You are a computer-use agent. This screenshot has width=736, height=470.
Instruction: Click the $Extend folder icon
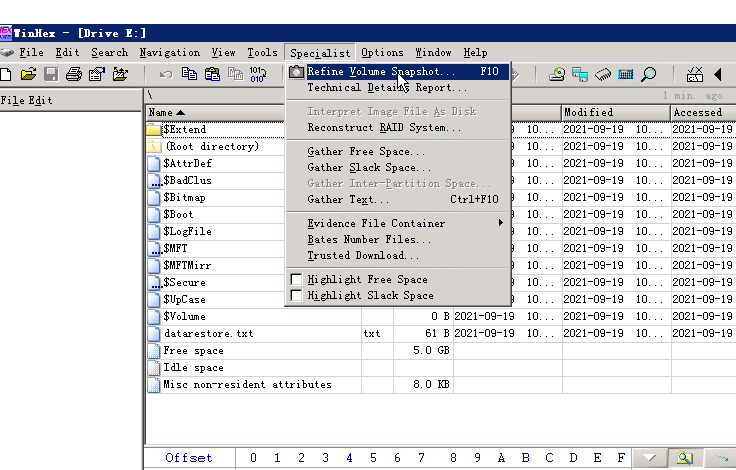154,129
